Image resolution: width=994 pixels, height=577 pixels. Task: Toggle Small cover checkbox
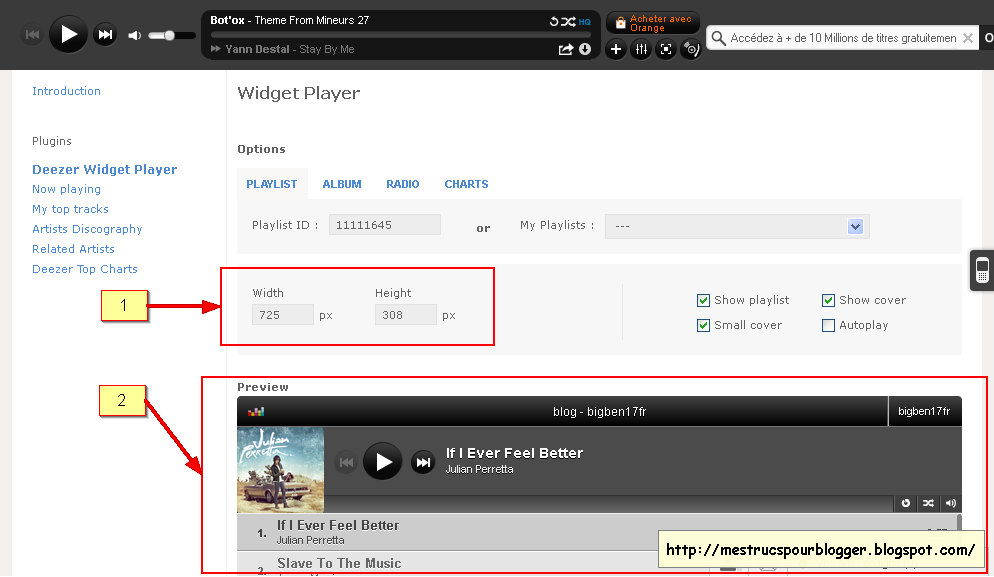click(703, 325)
